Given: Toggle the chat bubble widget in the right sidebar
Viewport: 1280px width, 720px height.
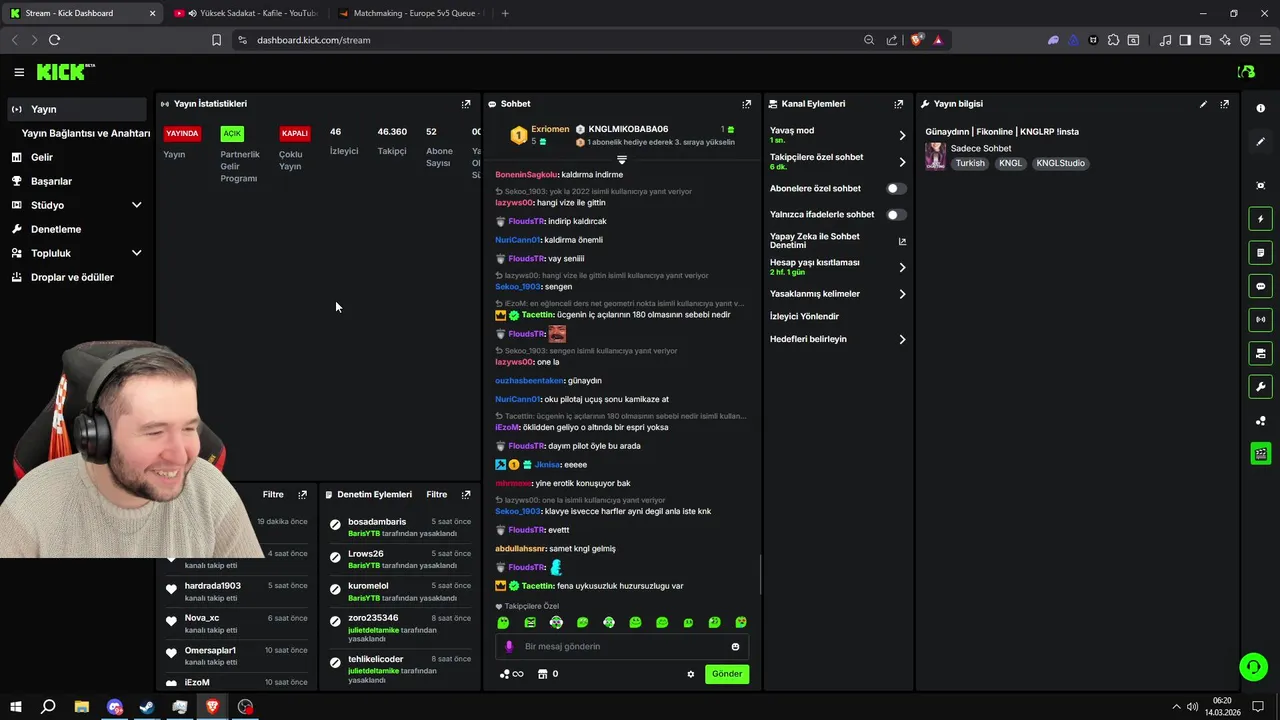Looking at the screenshot, I should [x=1261, y=286].
